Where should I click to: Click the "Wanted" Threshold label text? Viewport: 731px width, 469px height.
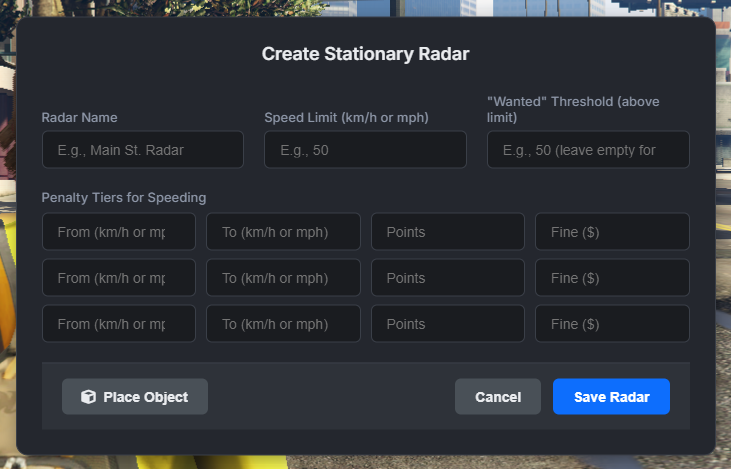tap(573, 110)
